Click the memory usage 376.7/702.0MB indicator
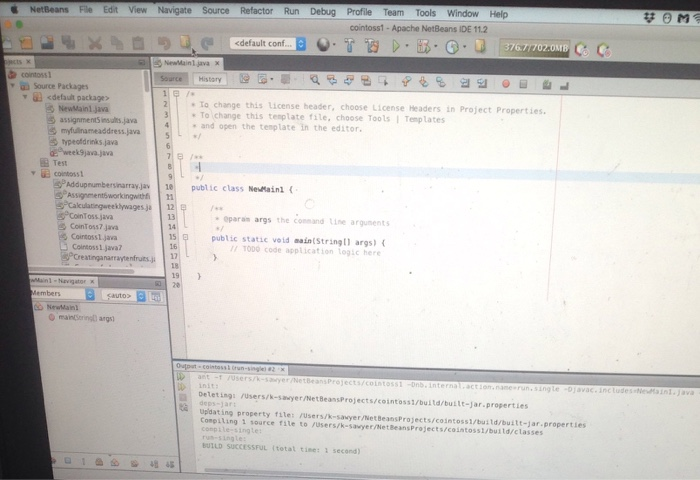700x480 pixels. coord(534,48)
